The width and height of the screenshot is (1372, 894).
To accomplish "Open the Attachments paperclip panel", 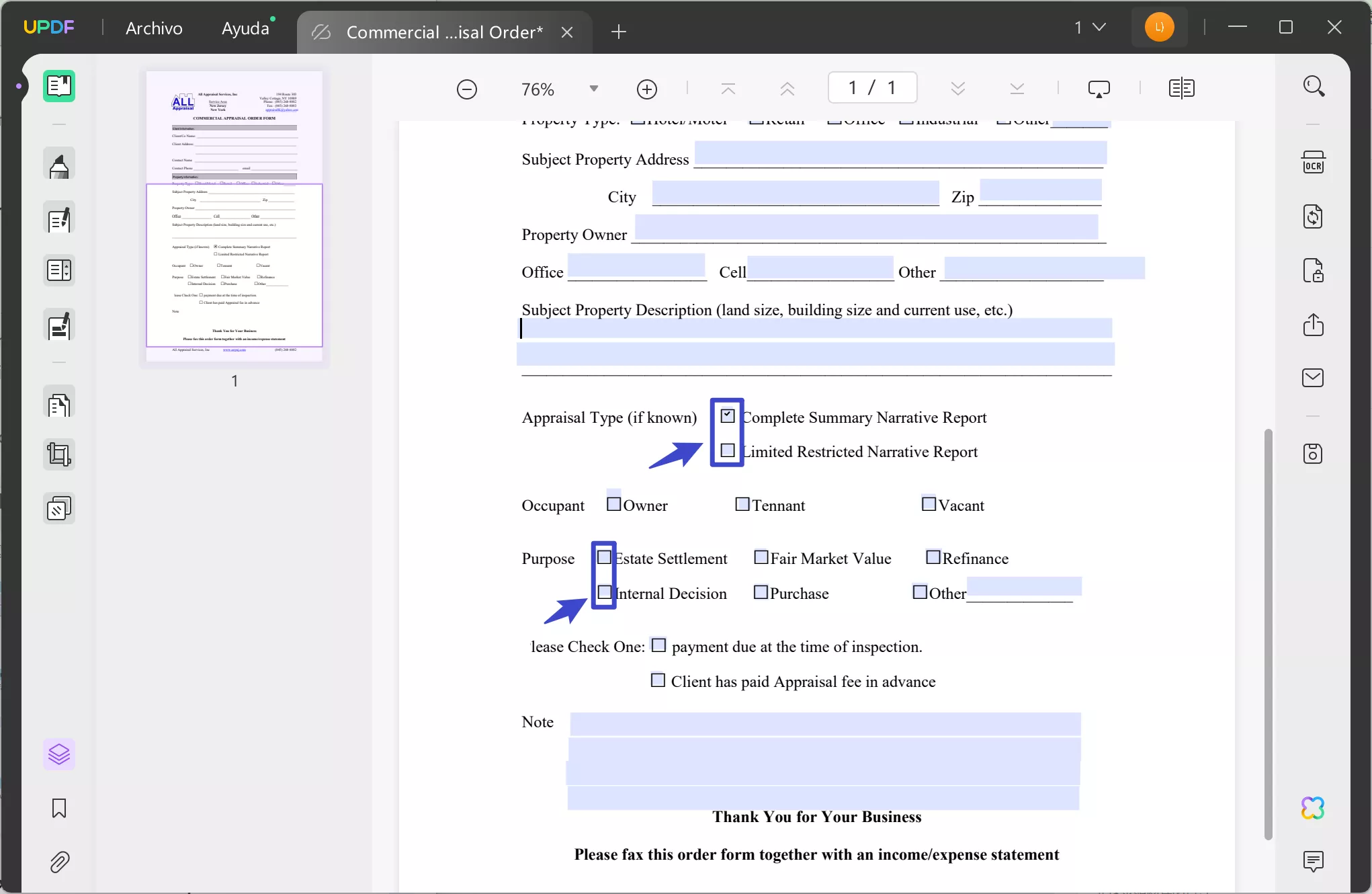I will pyautogui.click(x=59, y=862).
